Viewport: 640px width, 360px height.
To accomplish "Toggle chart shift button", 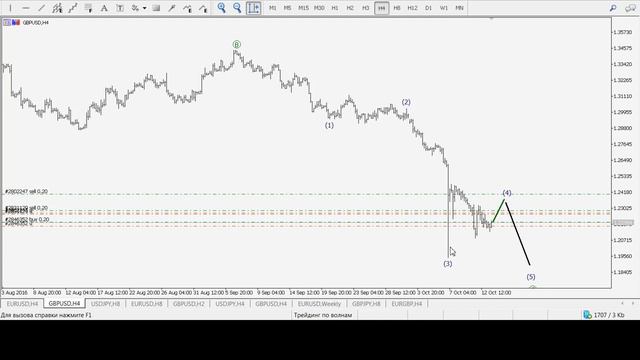I will [x=253, y=8].
